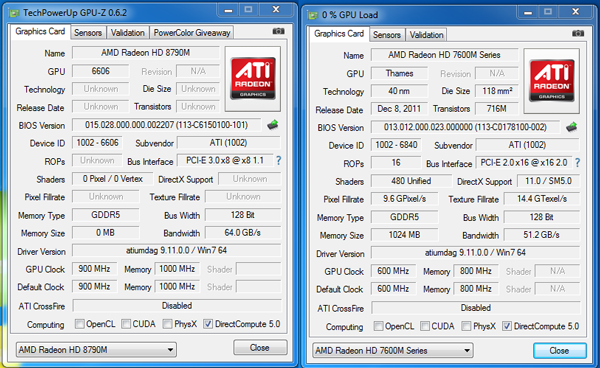Click Shaders 480 Unified field

pos(411,181)
